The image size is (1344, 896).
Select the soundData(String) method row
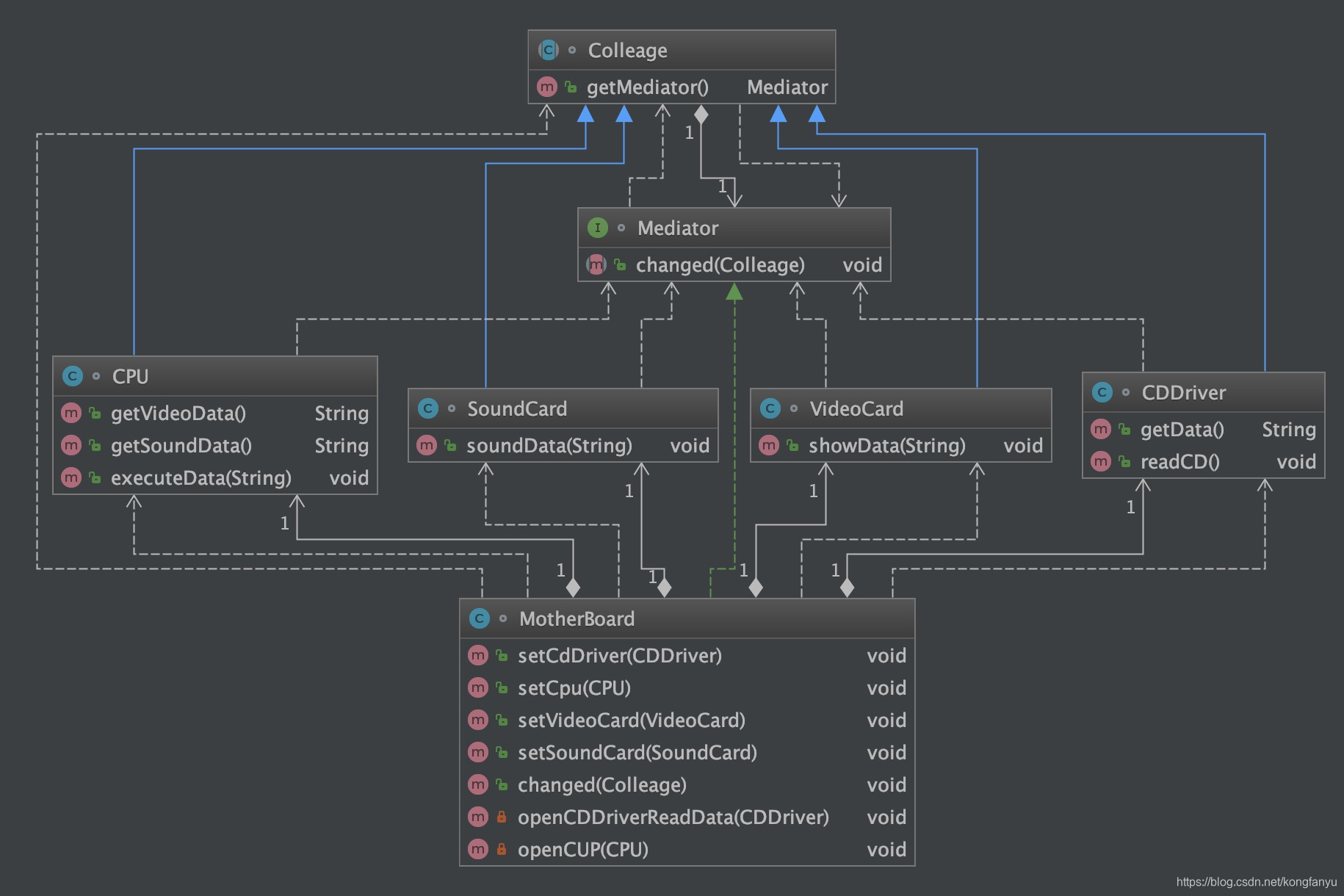563,445
